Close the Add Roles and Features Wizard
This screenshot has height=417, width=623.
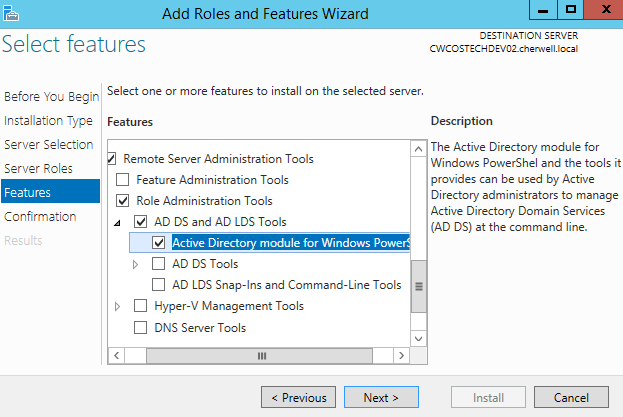click(604, 10)
